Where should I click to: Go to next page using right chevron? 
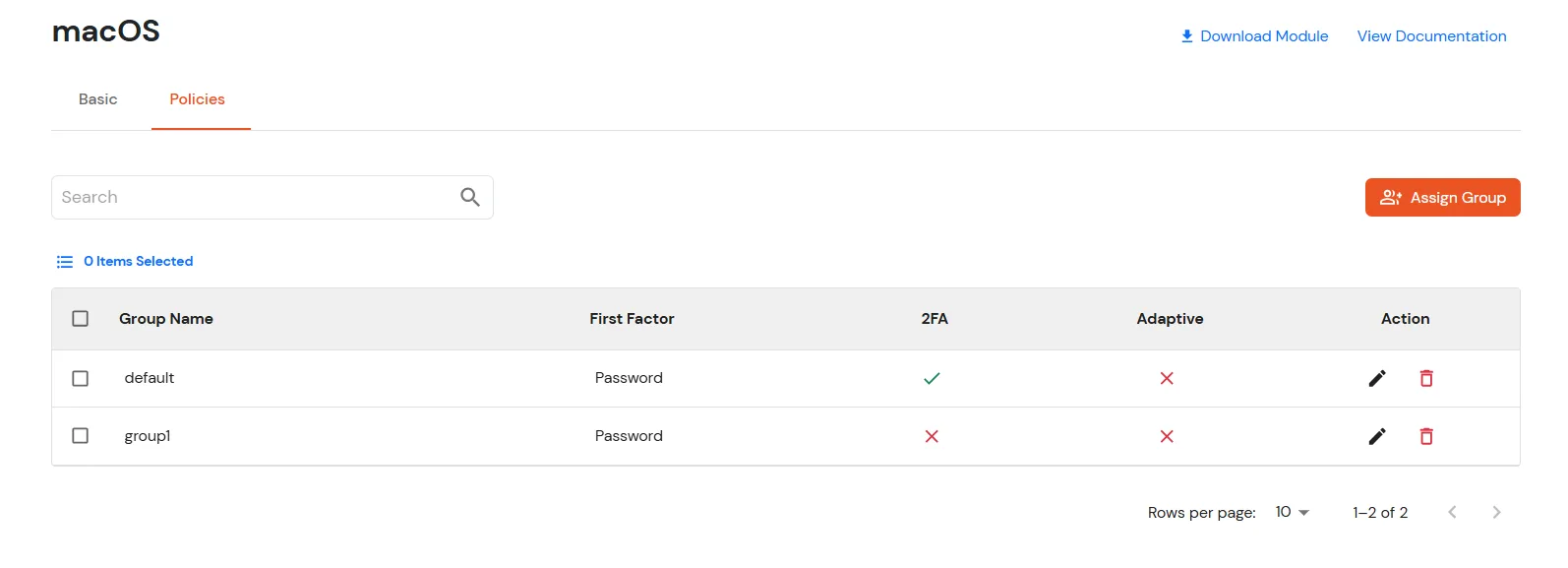[1496, 512]
